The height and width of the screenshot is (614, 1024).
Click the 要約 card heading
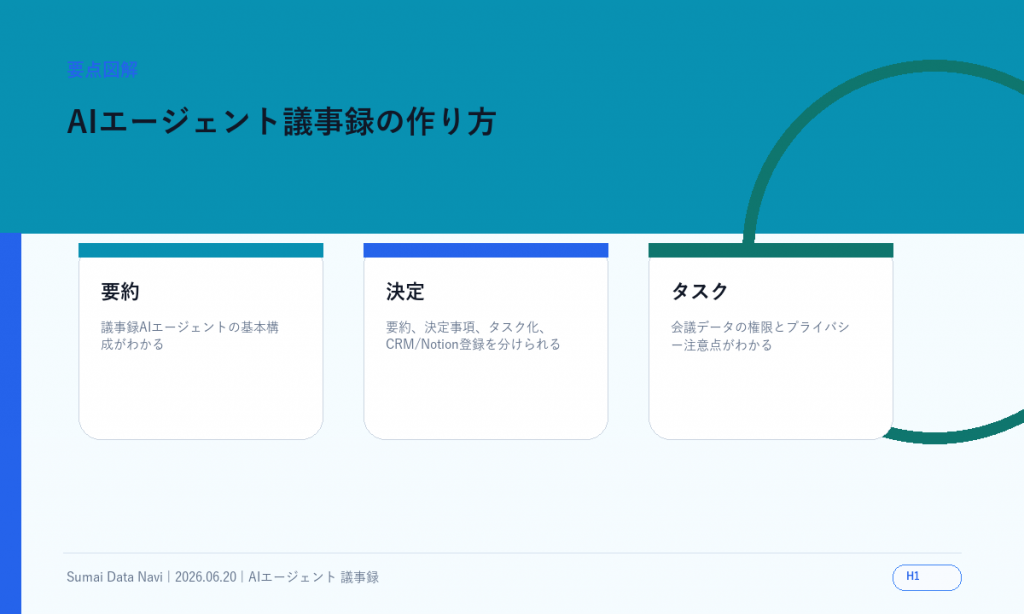[120, 291]
